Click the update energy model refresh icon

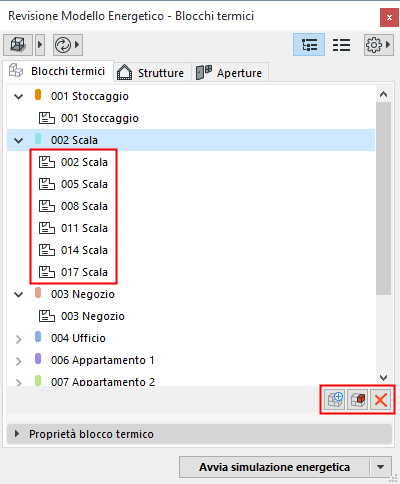tap(63, 45)
